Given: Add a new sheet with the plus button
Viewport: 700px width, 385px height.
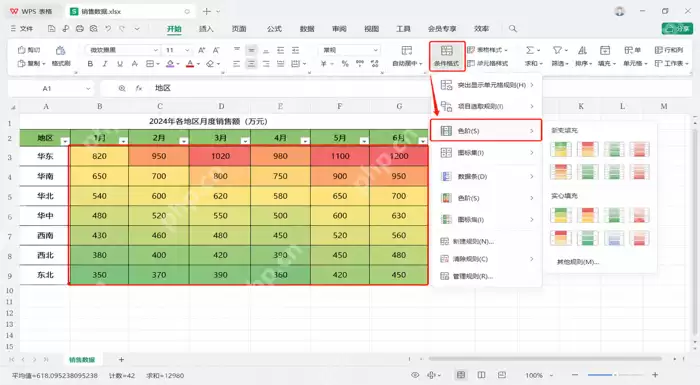Looking at the screenshot, I should [121, 360].
